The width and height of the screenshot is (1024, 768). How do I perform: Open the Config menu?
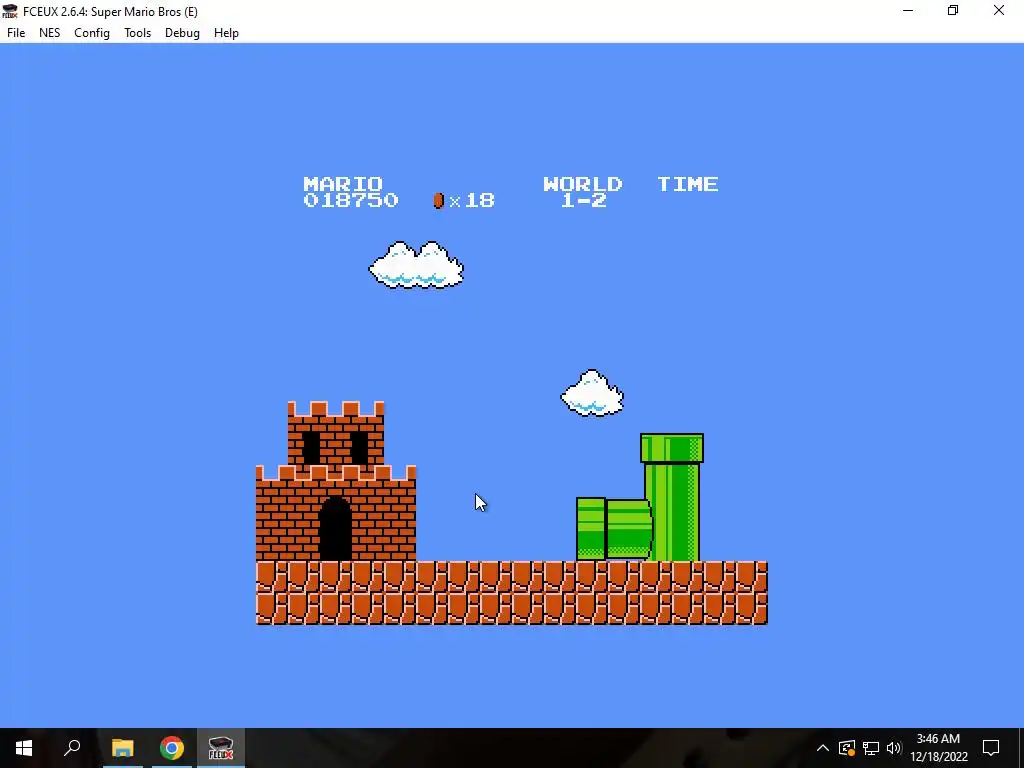[91, 33]
